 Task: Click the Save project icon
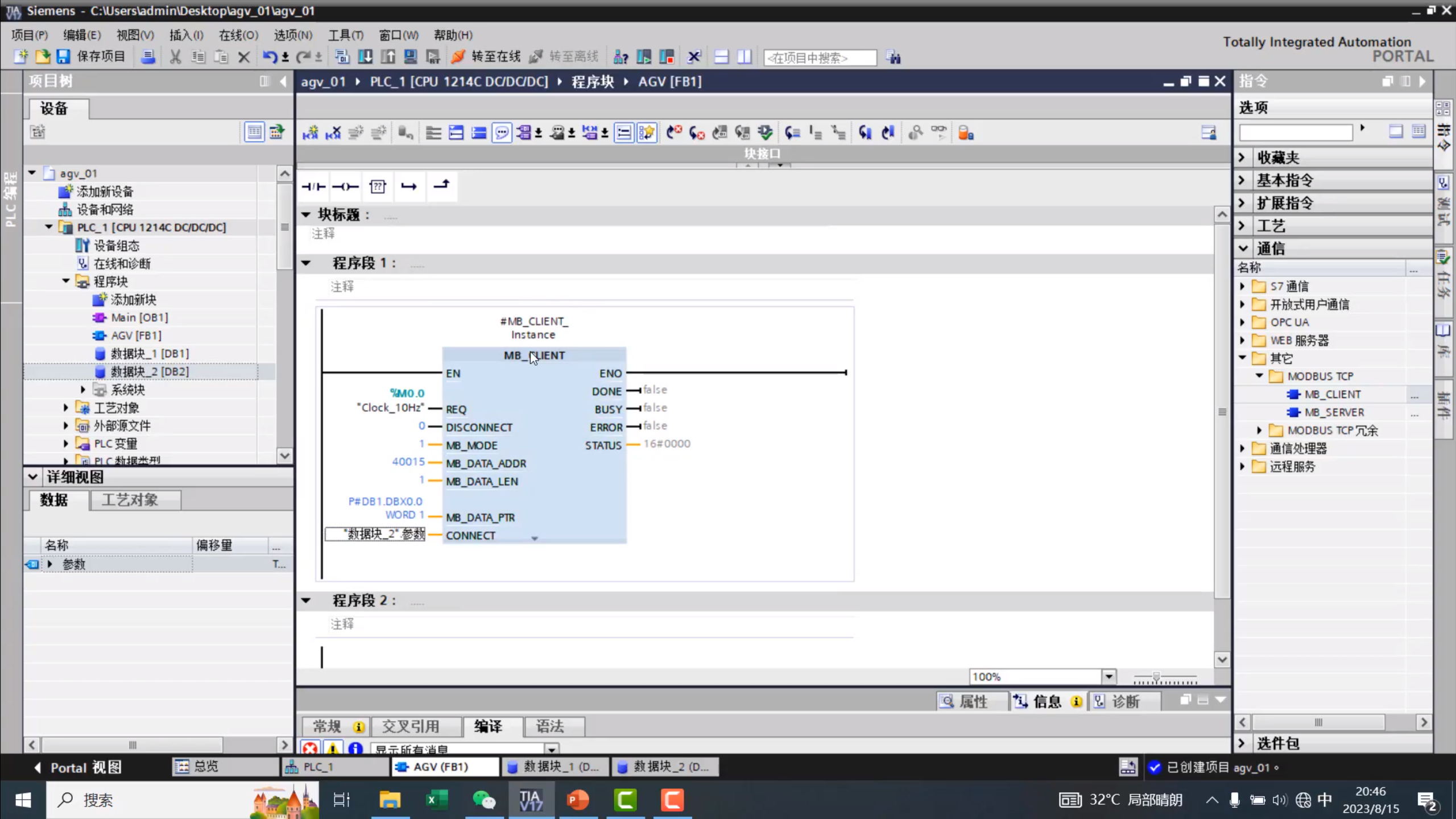[x=63, y=56]
